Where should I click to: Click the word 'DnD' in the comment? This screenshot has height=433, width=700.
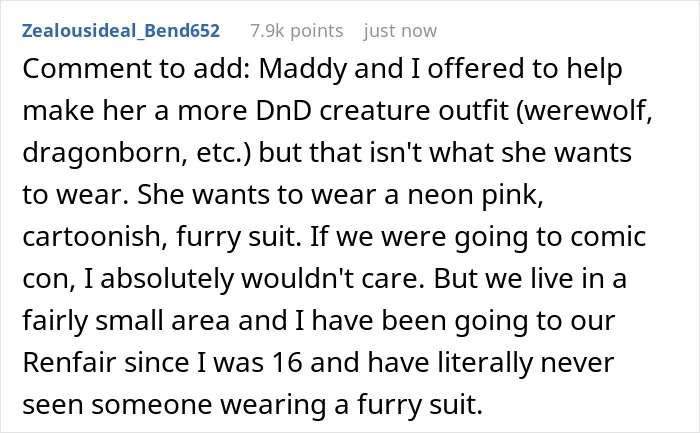[283, 111]
